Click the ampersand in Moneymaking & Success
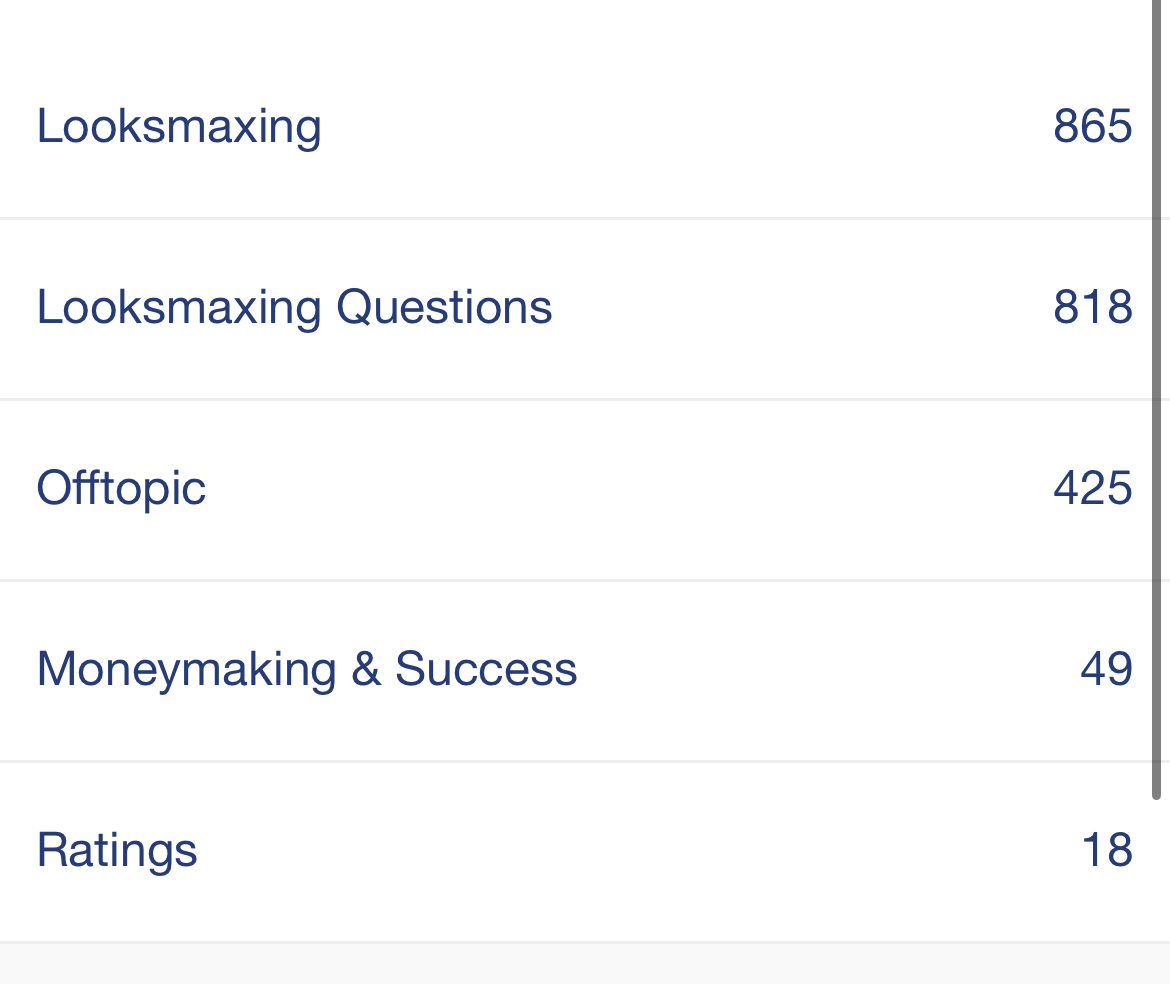1170x984 pixels. (x=366, y=669)
